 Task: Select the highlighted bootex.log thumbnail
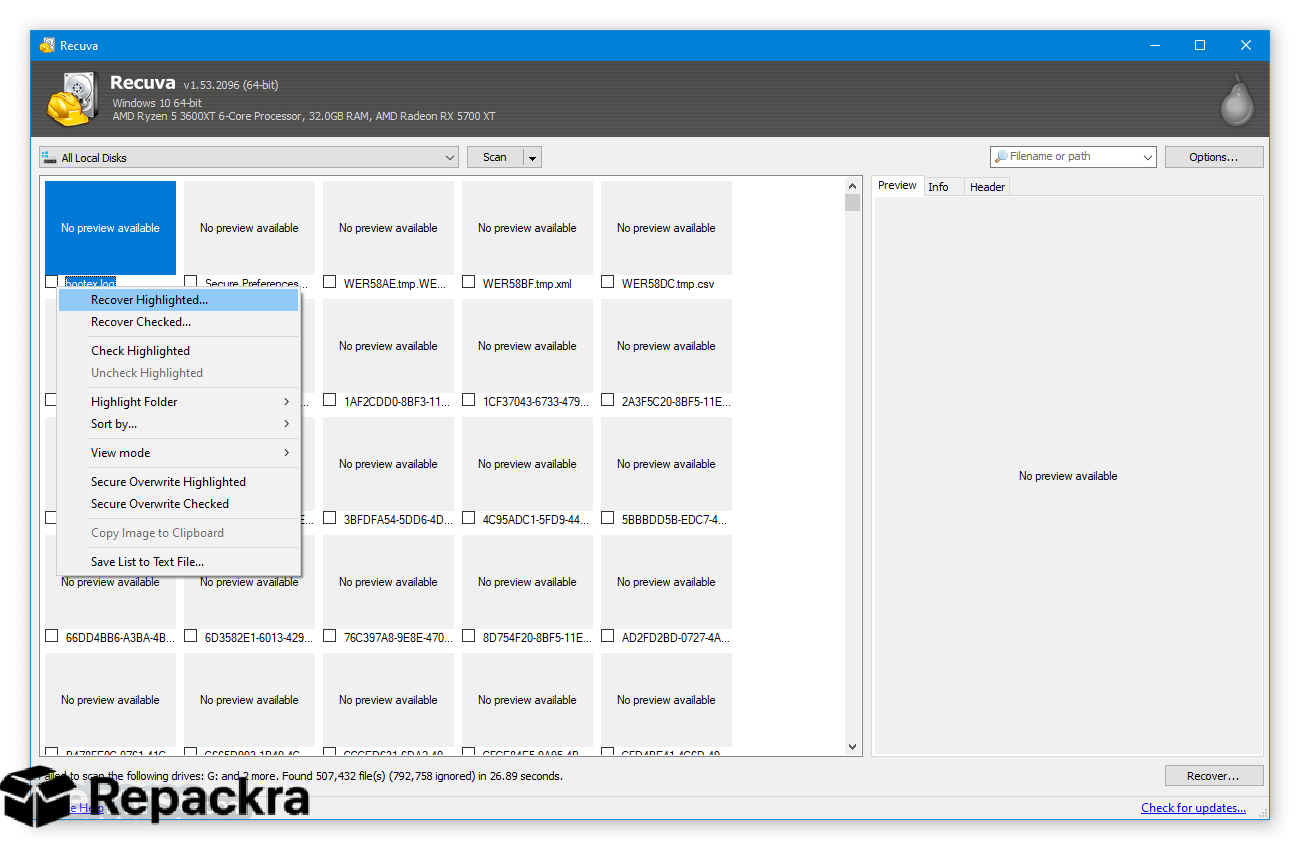pos(110,228)
